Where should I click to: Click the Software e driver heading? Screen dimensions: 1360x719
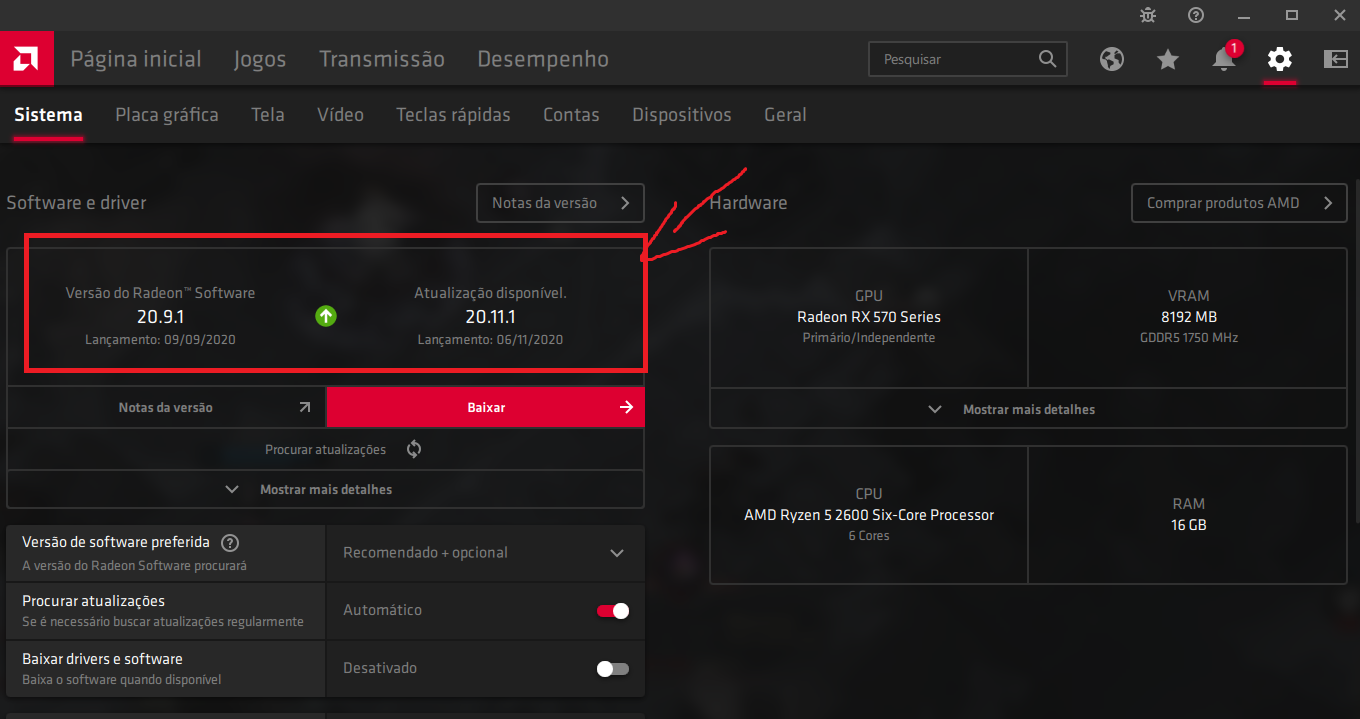(x=76, y=203)
